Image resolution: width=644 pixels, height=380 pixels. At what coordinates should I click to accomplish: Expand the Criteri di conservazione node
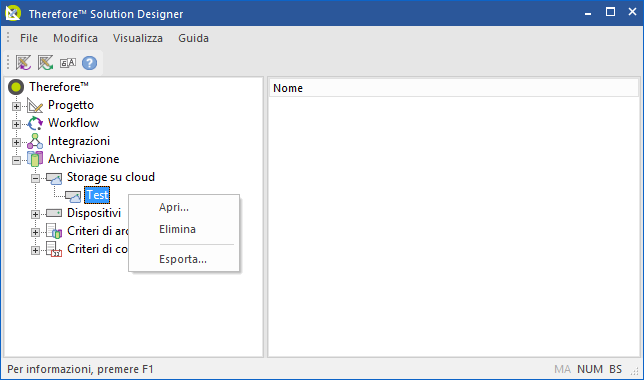(x=35, y=250)
